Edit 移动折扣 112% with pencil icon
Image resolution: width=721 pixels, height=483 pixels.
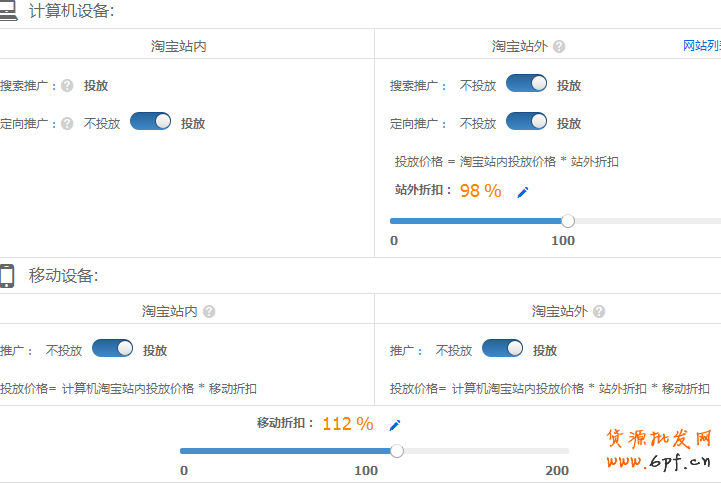point(394,425)
